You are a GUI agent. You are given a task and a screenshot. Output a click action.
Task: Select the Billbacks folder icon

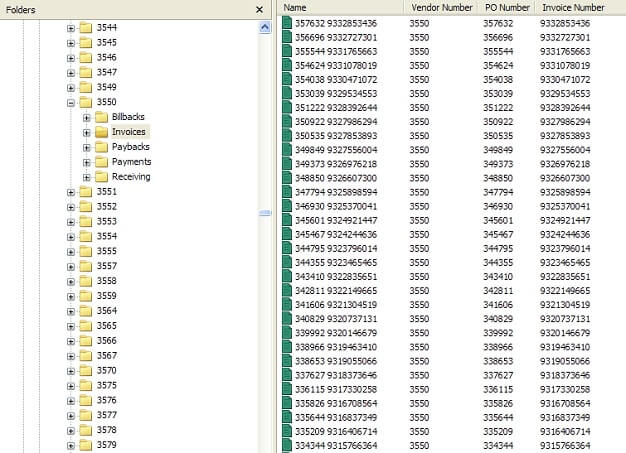(101, 117)
